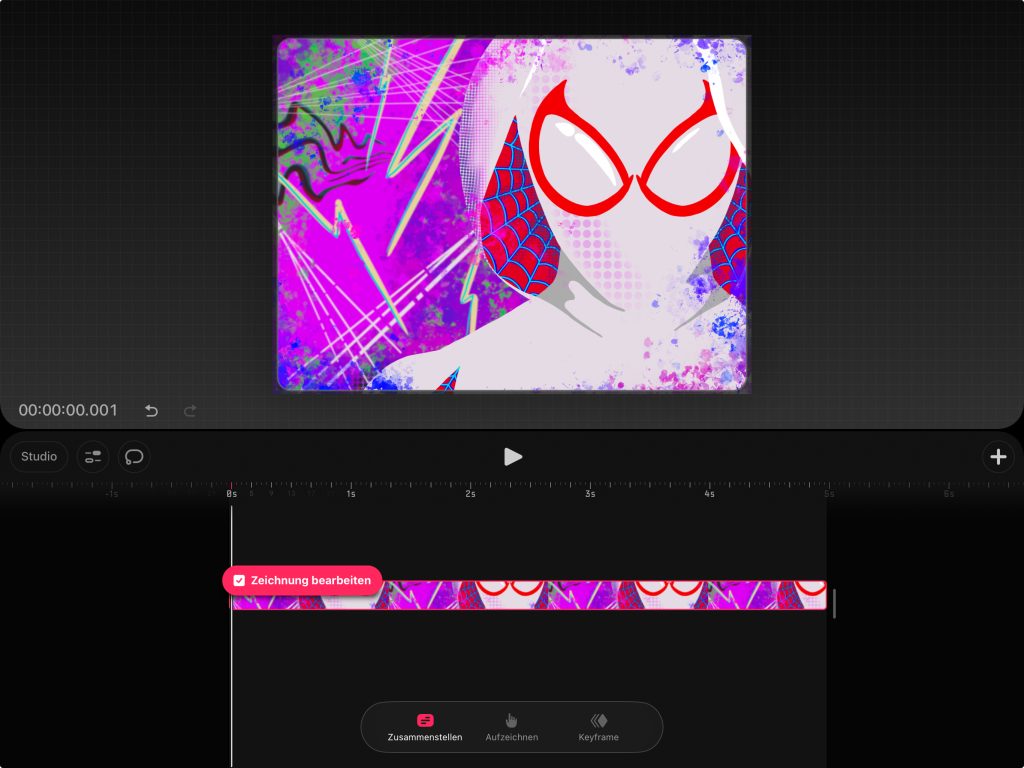Start playback with the play button

(x=512, y=457)
